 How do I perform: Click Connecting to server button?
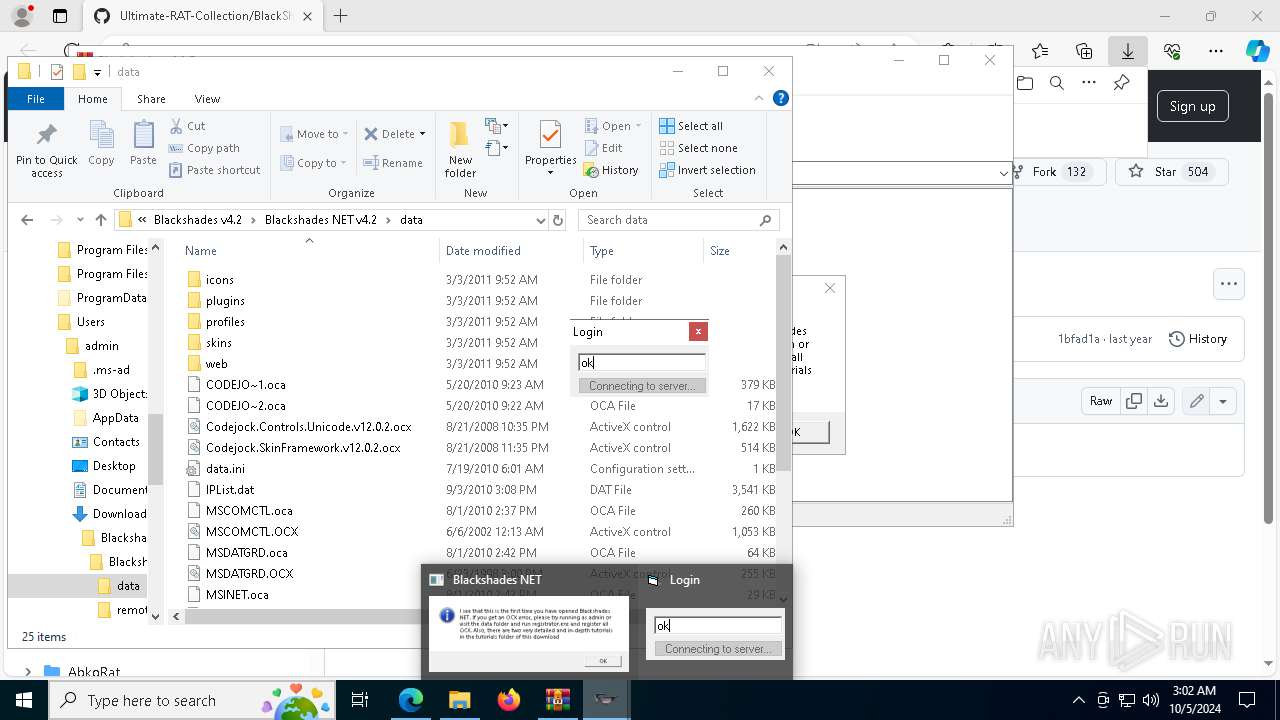click(642, 386)
